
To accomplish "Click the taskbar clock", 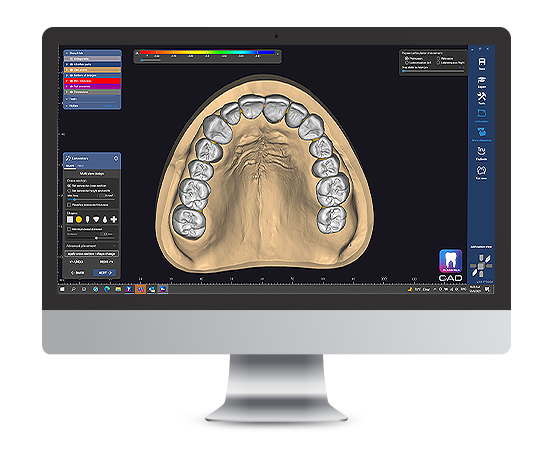I will (x=475, y=289).
